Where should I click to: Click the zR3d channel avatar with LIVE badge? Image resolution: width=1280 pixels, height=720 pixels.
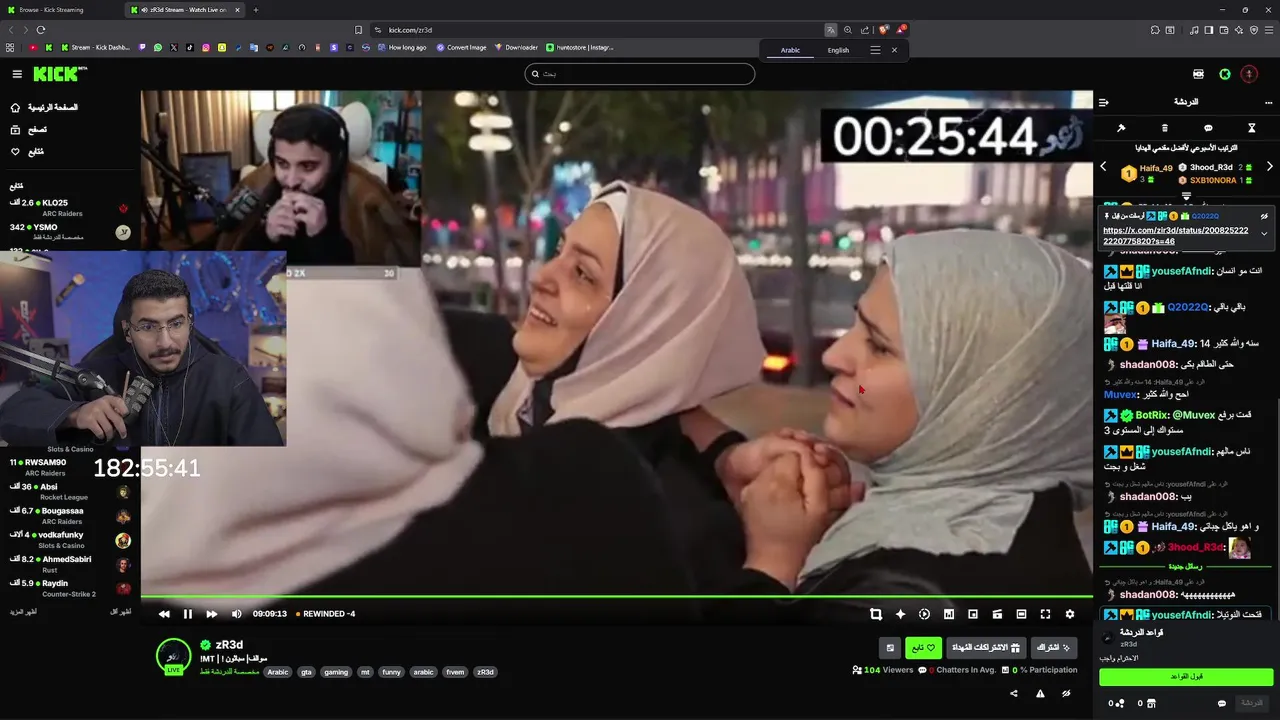[173, 656]
